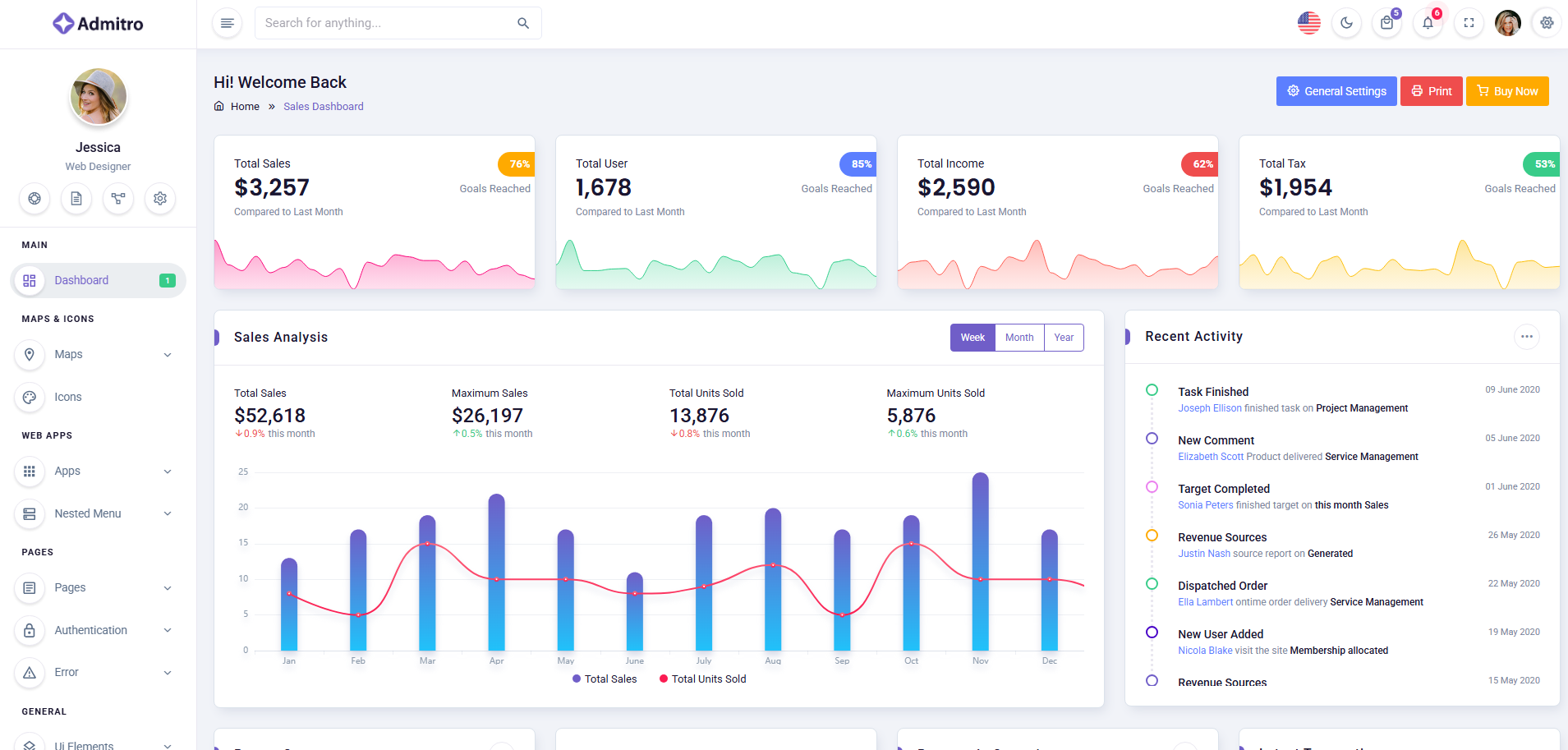Open Nicola Blake profile link
The width and height of the screenshot is (1568, 750).
[1205, 651]
